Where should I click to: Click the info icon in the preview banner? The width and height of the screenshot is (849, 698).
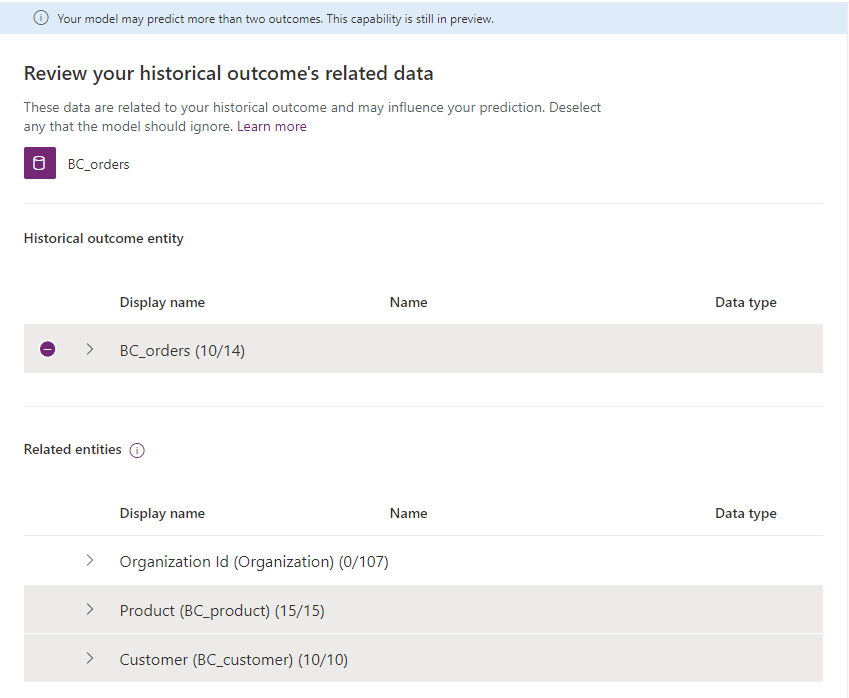coord(41,19)
